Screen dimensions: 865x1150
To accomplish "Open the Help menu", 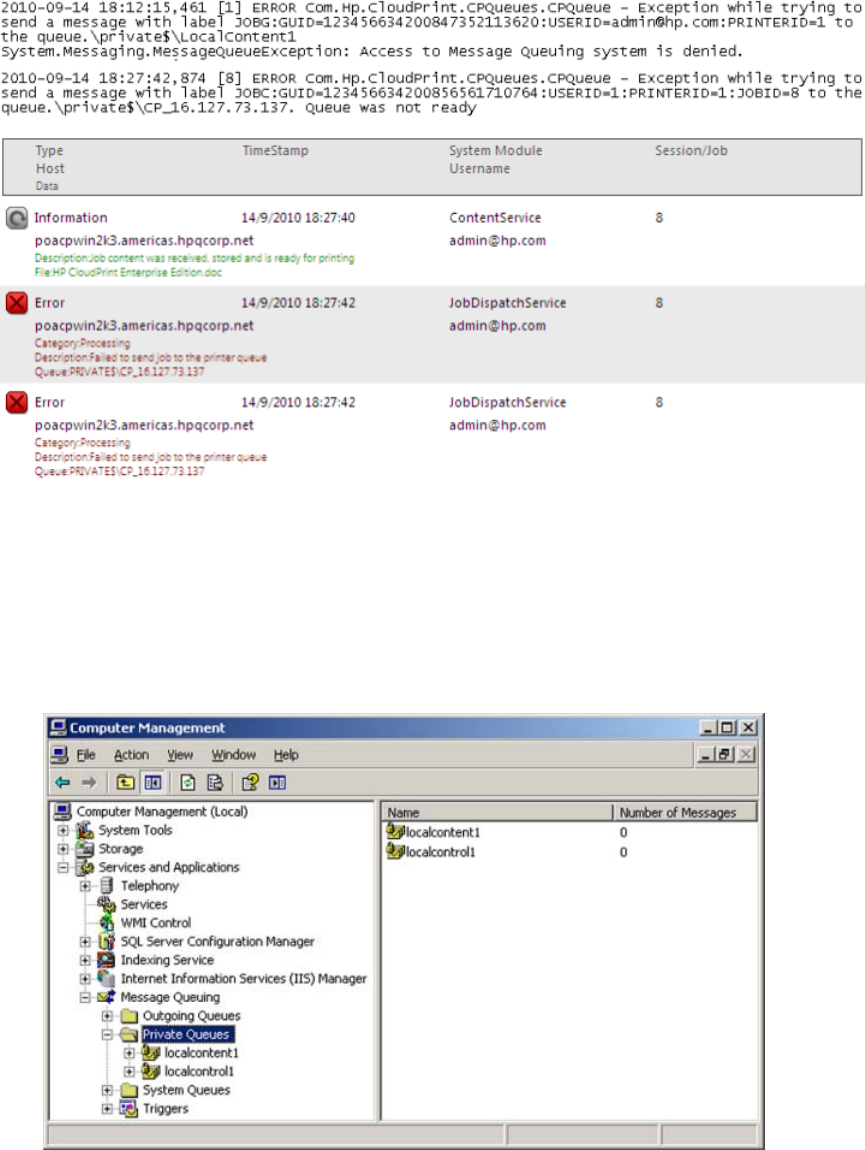I will pos(286,755).
